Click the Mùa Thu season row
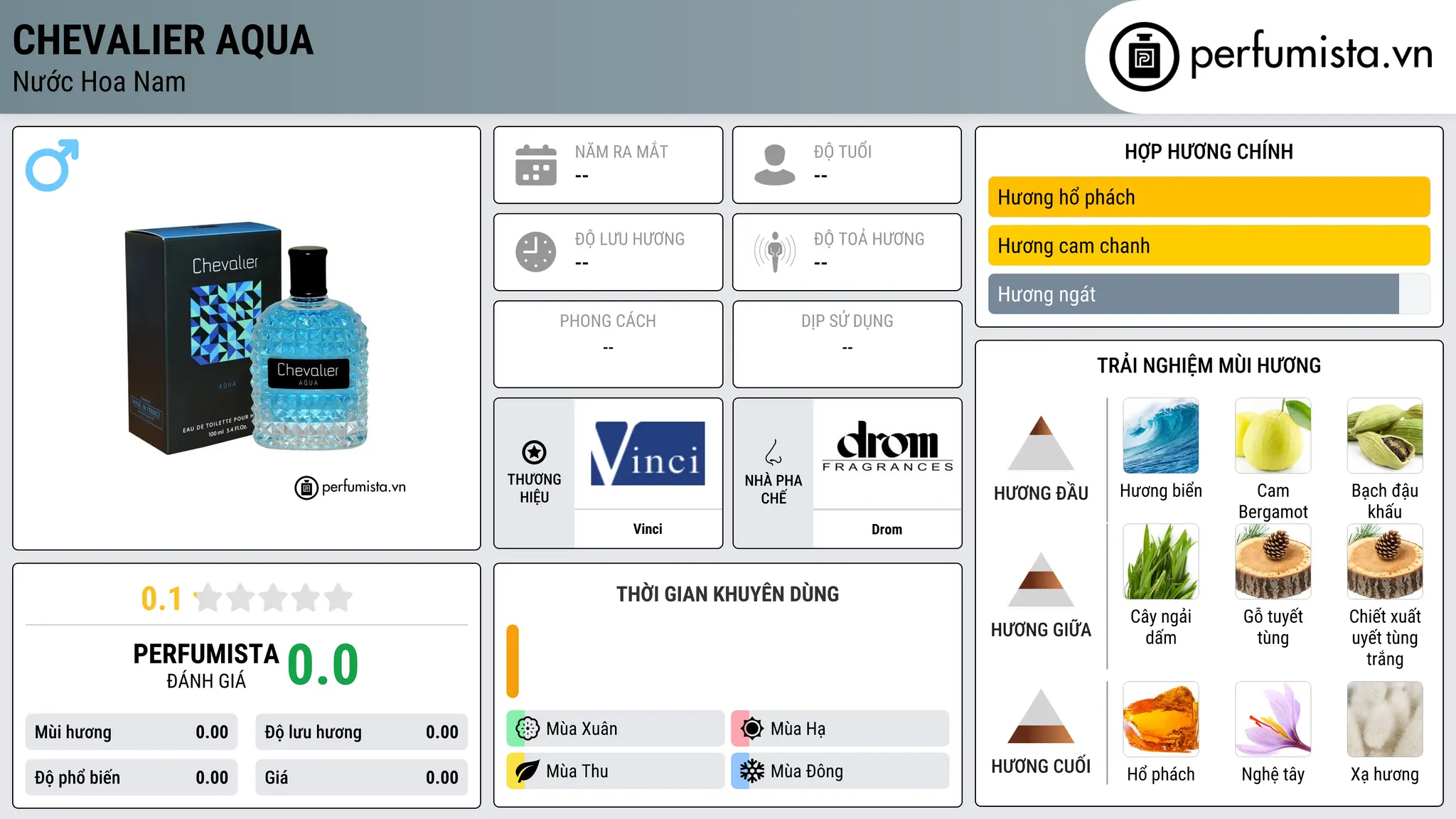The height and width of the screenshot is (819, 1456). (x=616, y=771)
